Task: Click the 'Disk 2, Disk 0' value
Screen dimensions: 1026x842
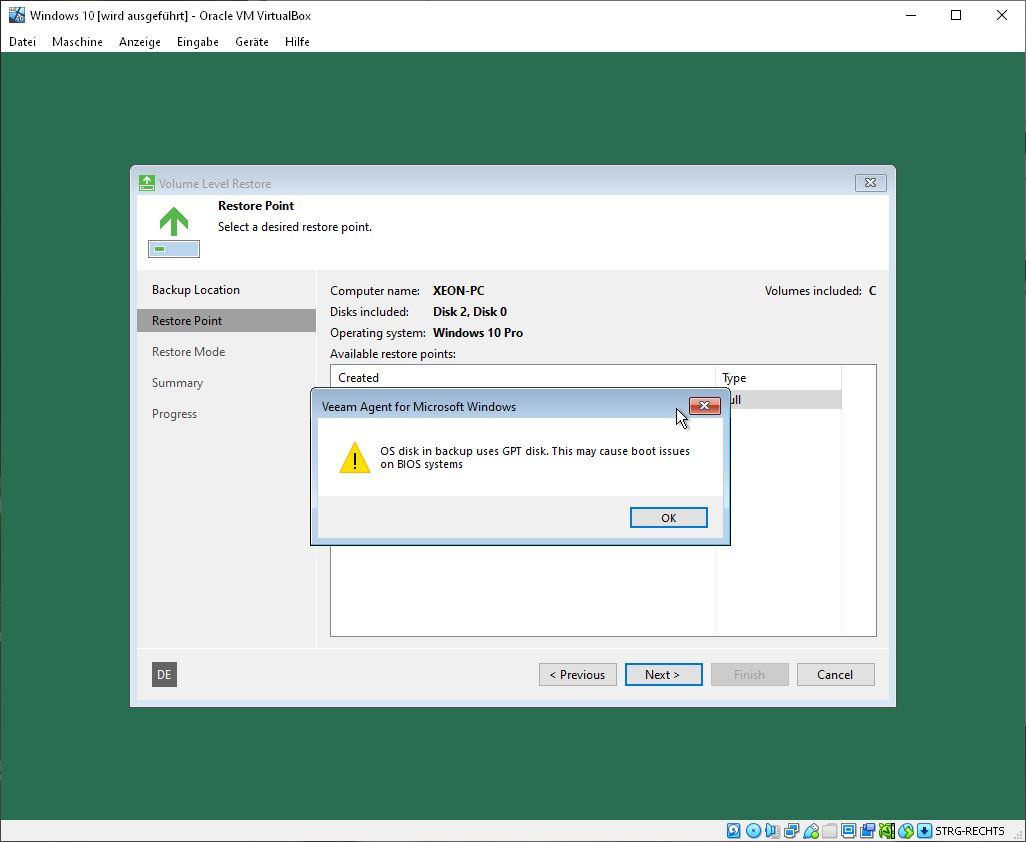Action: click(470, 311)
